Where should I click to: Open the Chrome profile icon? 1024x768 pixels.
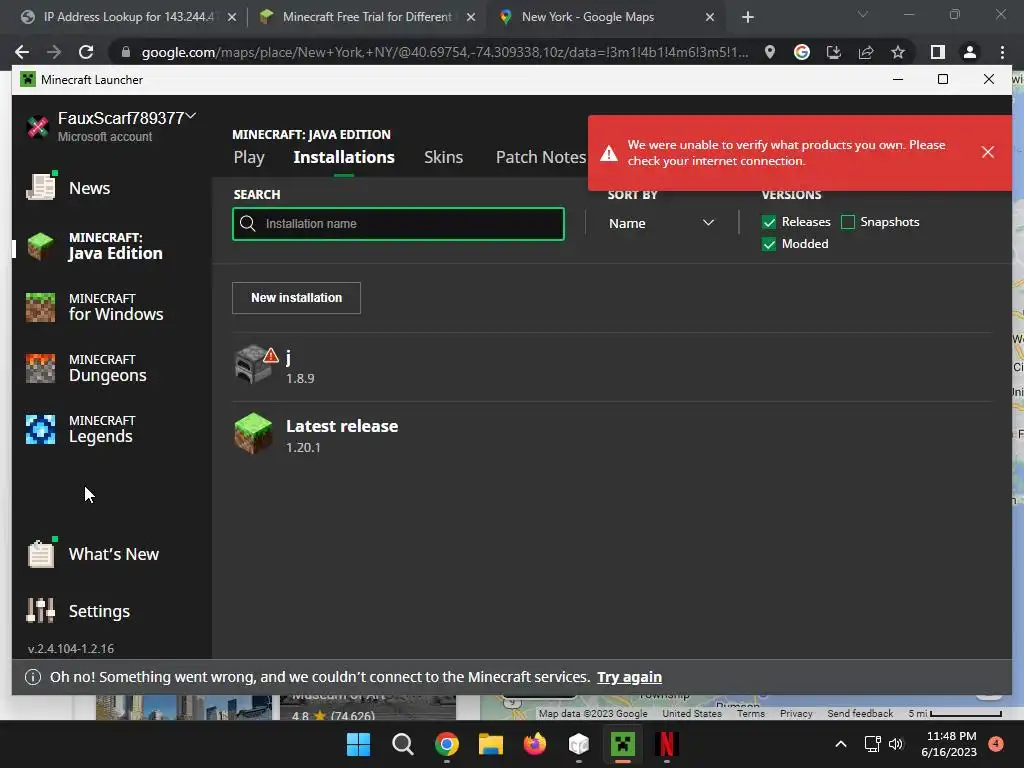pyautogui.click(x=970, y=52)
